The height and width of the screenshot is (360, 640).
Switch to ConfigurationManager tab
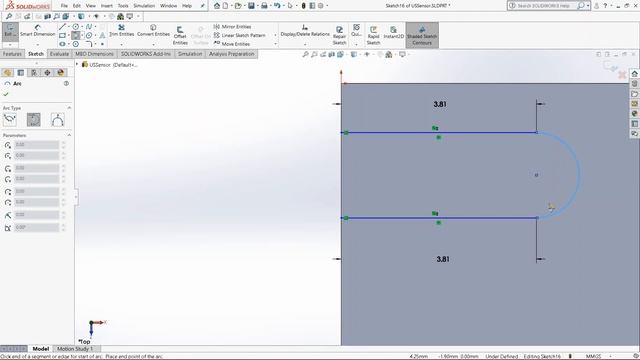(x=34, y=73)
